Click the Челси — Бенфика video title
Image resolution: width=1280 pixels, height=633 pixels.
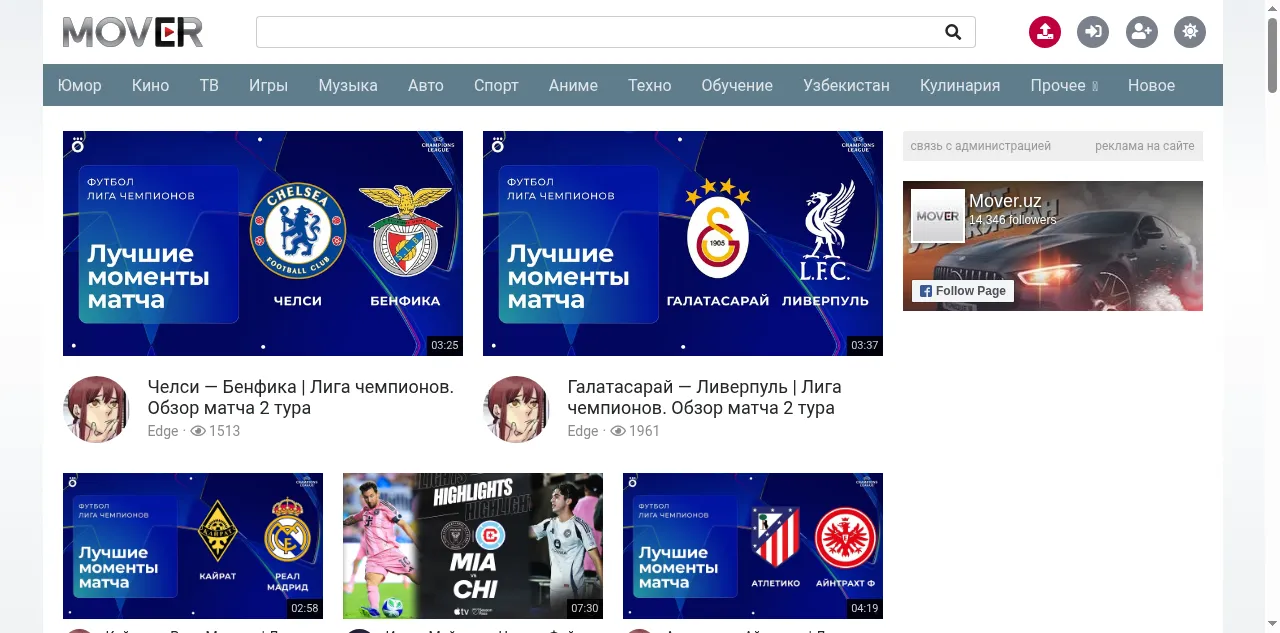(x=301, y=397)
